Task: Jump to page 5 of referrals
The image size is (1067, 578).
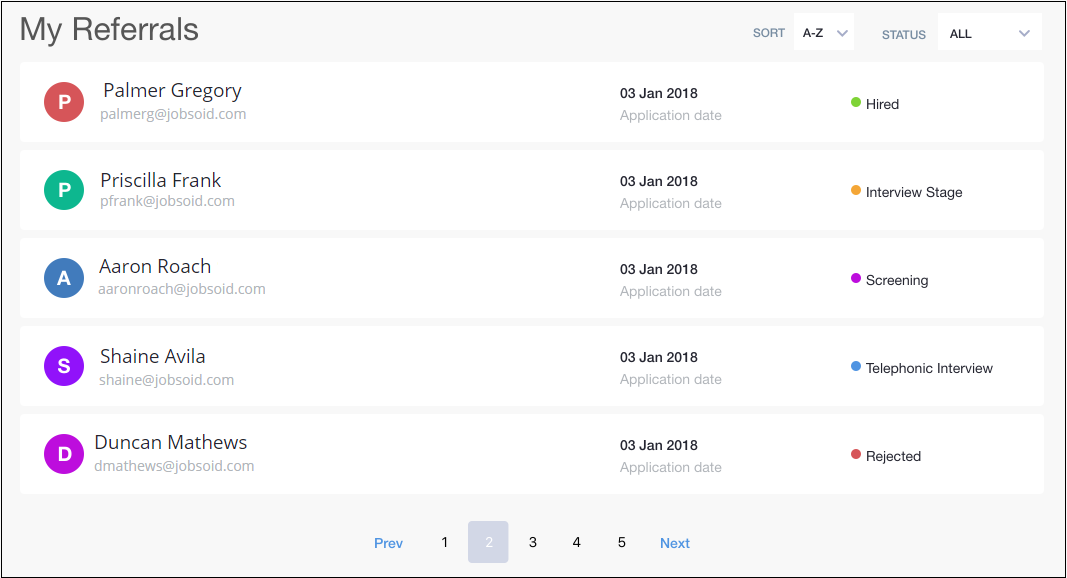Action: click(622, 542)
